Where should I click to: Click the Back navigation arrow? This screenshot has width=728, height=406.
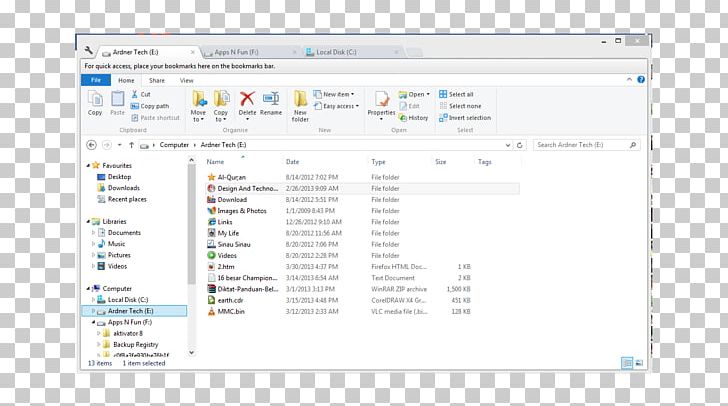92,145
